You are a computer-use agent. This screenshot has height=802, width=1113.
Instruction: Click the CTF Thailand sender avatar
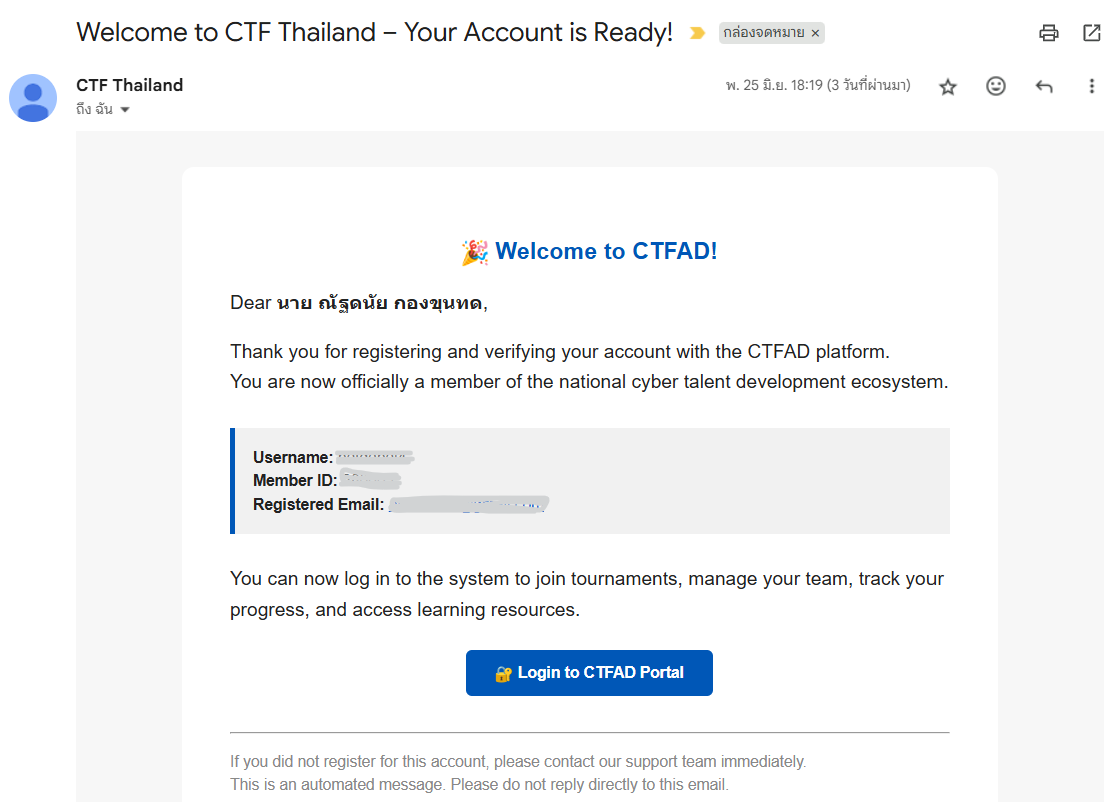(x=33, y=97)
